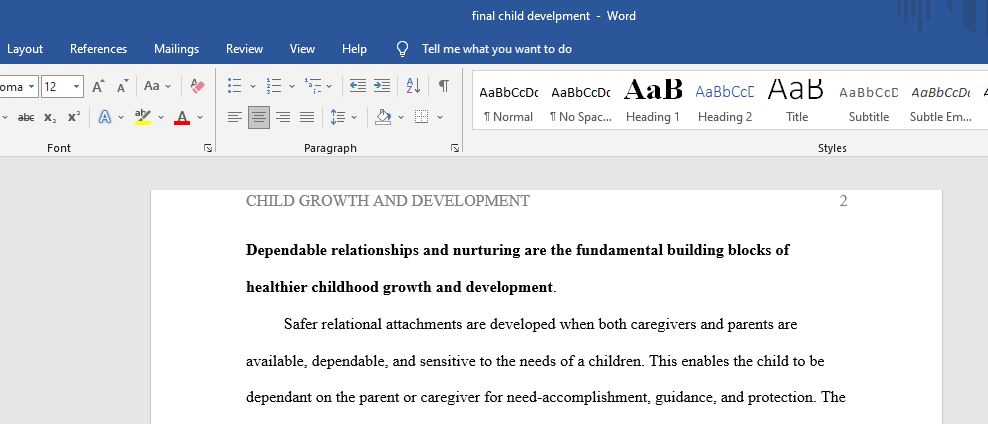Click the Decrease Indent icon
The image size is (988, 424).
pyautogui.click(x=358, y=86)
